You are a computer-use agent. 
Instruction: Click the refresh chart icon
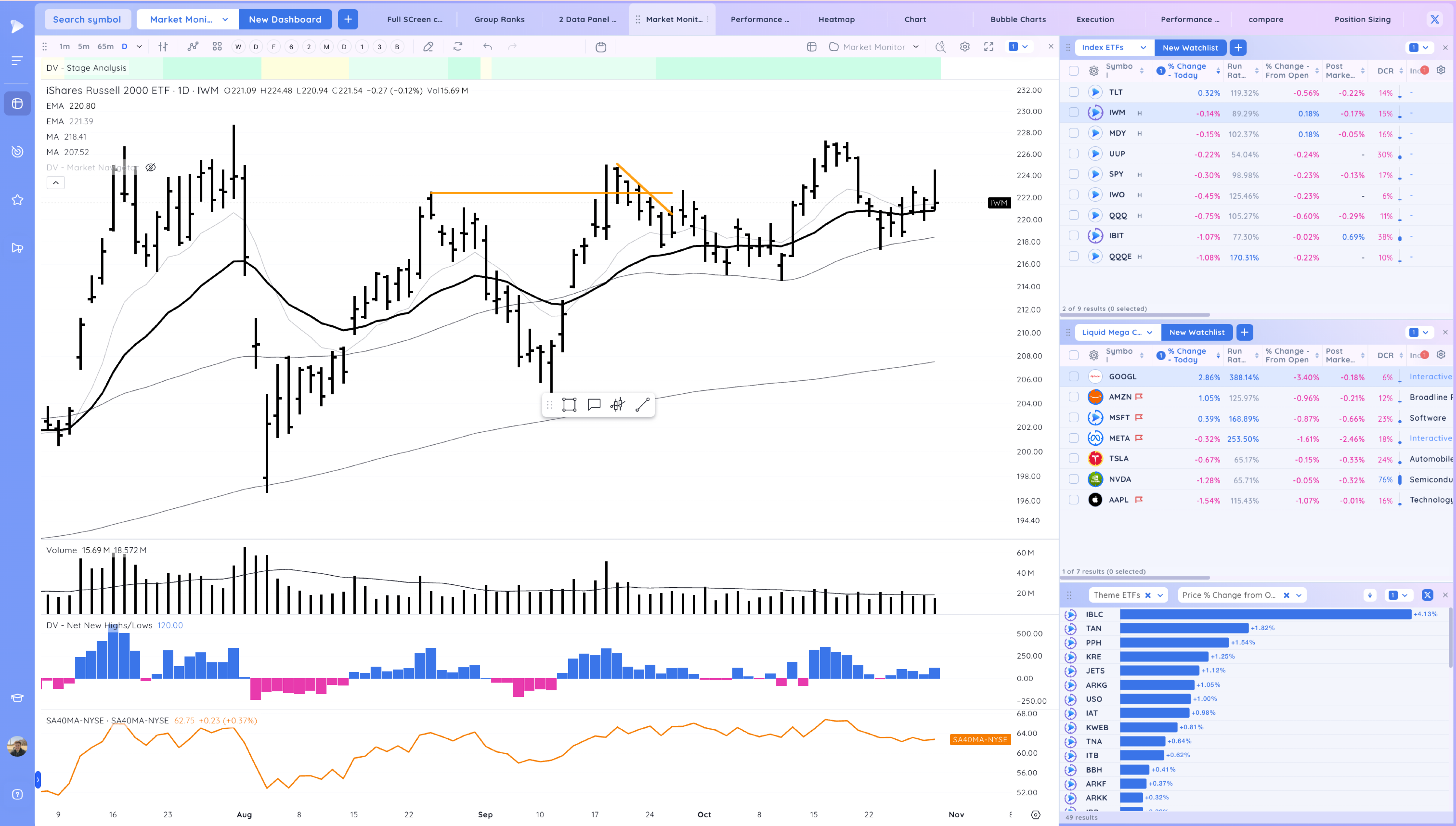point(458,47)
